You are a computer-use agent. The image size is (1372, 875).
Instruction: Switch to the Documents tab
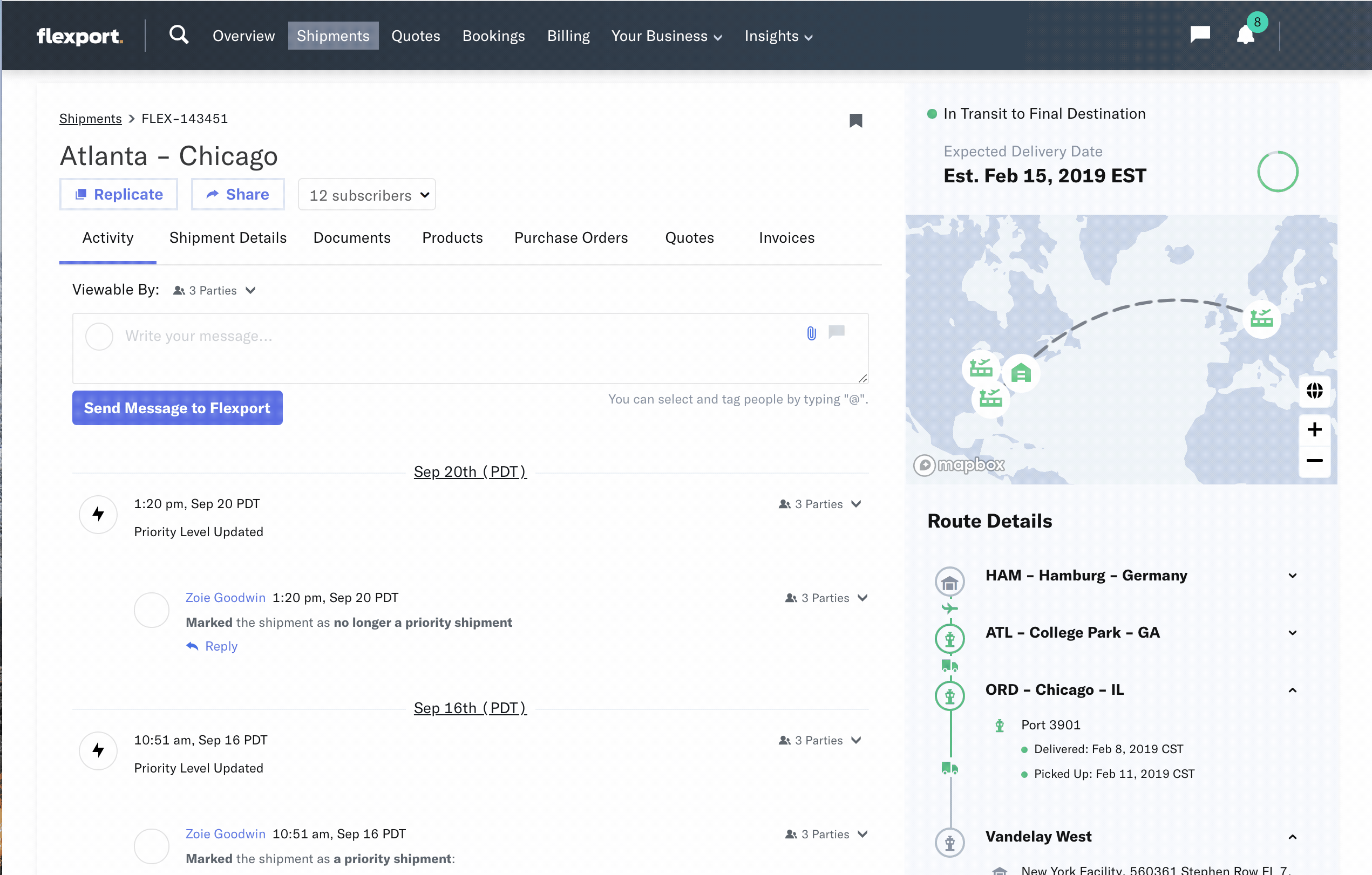click(351, 237)
